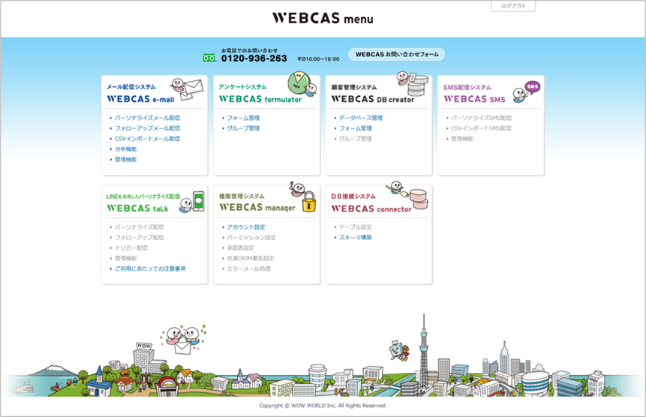Click the WEBCAS formulator product logo

point(260,99)
